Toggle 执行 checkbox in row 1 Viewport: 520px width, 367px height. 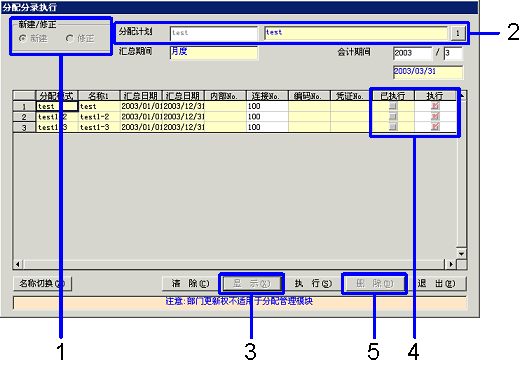pyautogui.click(x=435, y=106)
